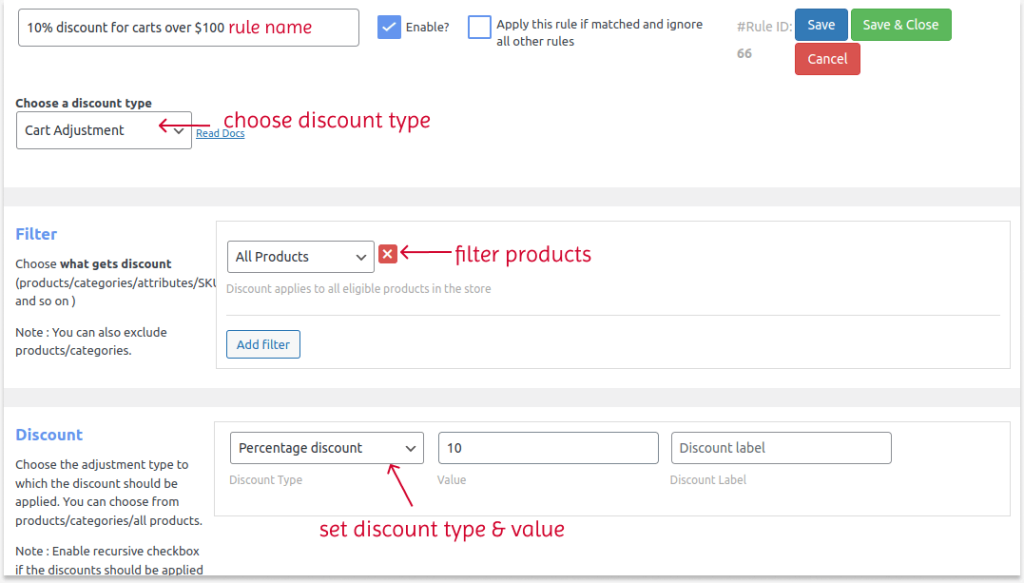Open the Read Docs link
Image resolution: width=1024 pixels, height=583 pixels.
(219, 133)
